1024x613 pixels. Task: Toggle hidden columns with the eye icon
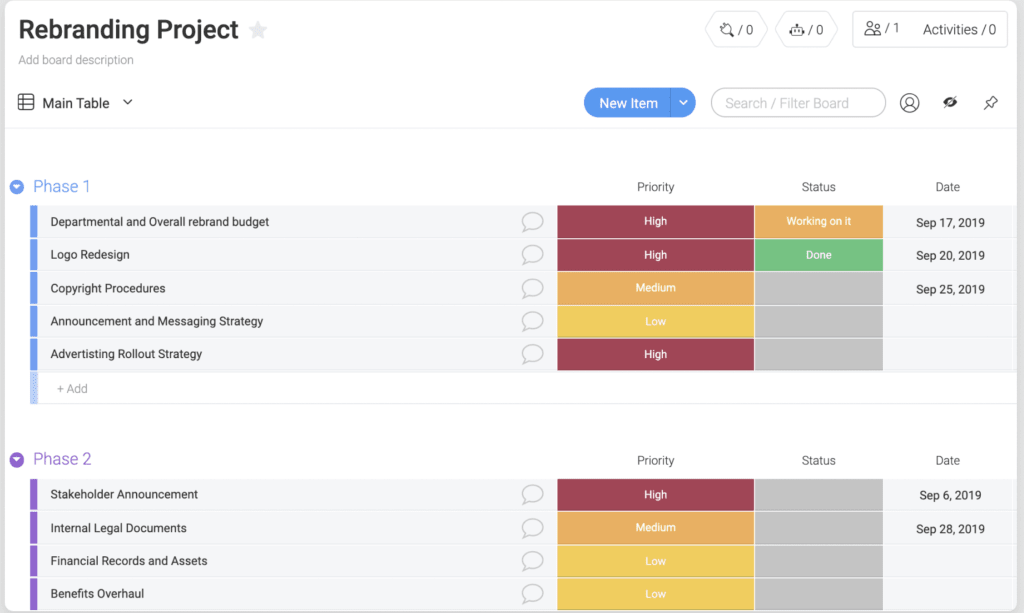click(x=950, y=102)
